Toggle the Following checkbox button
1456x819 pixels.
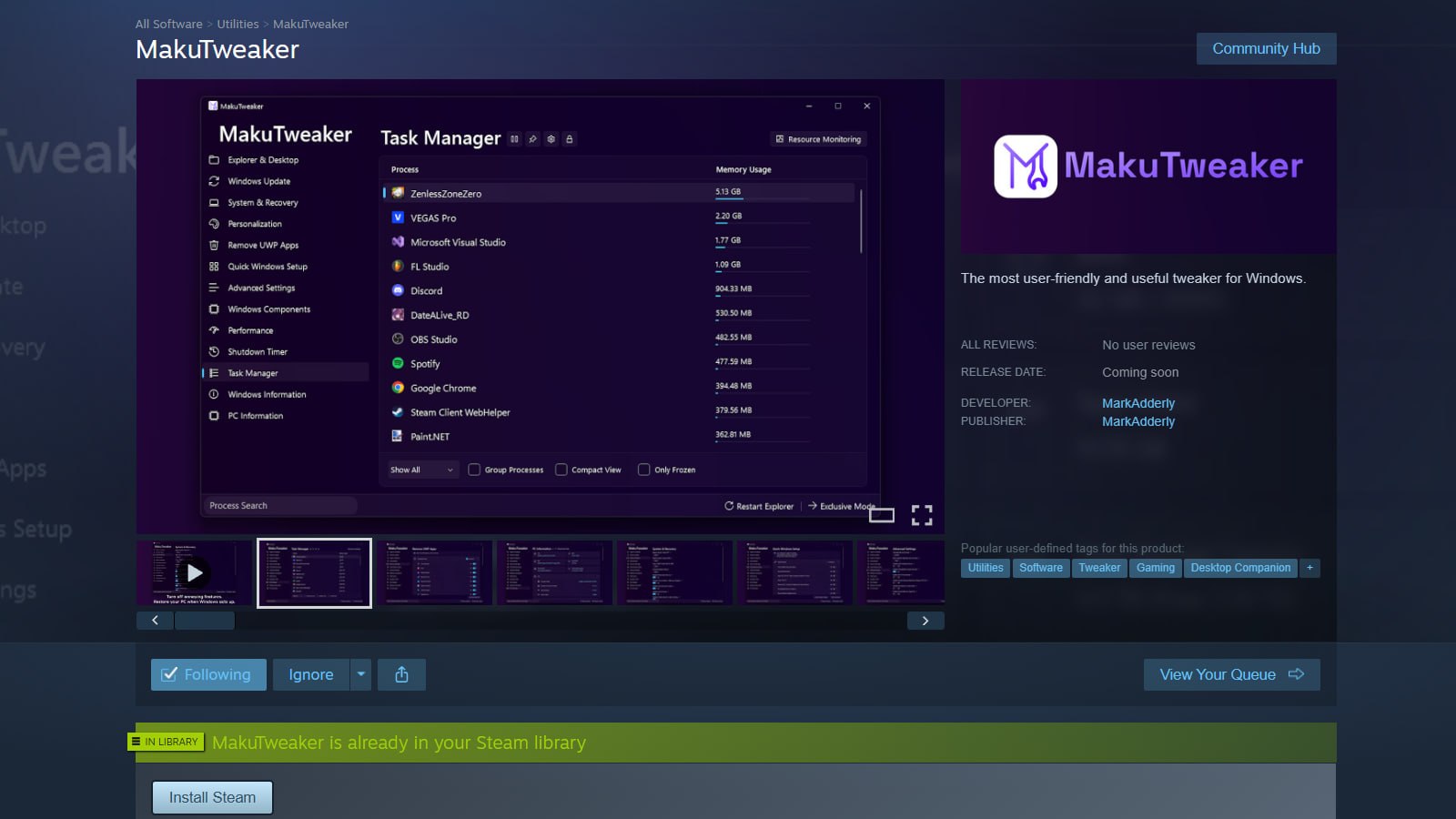[x=208, y=674]
